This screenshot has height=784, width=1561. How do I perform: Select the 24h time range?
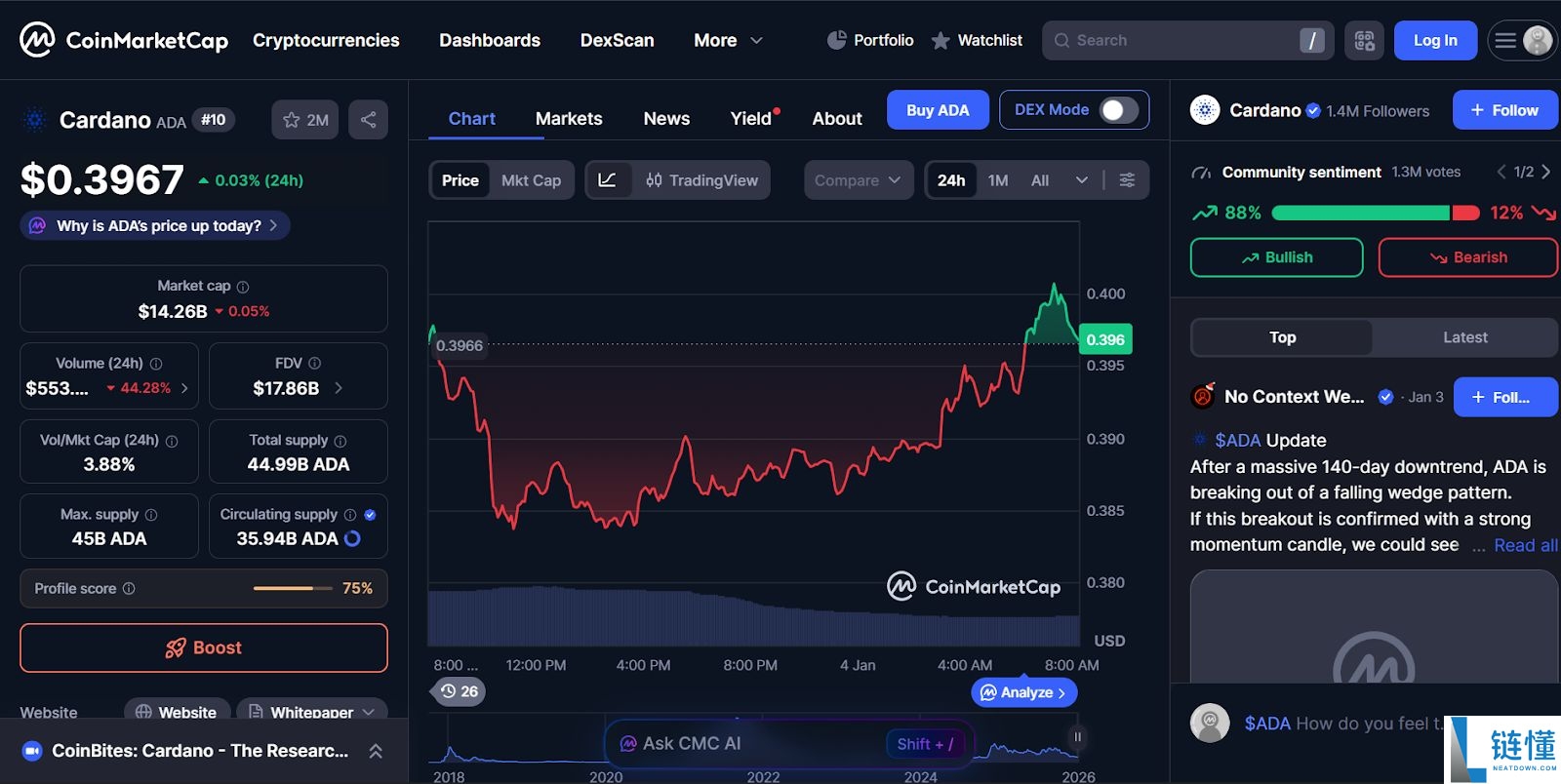click(x=951, y=180)
